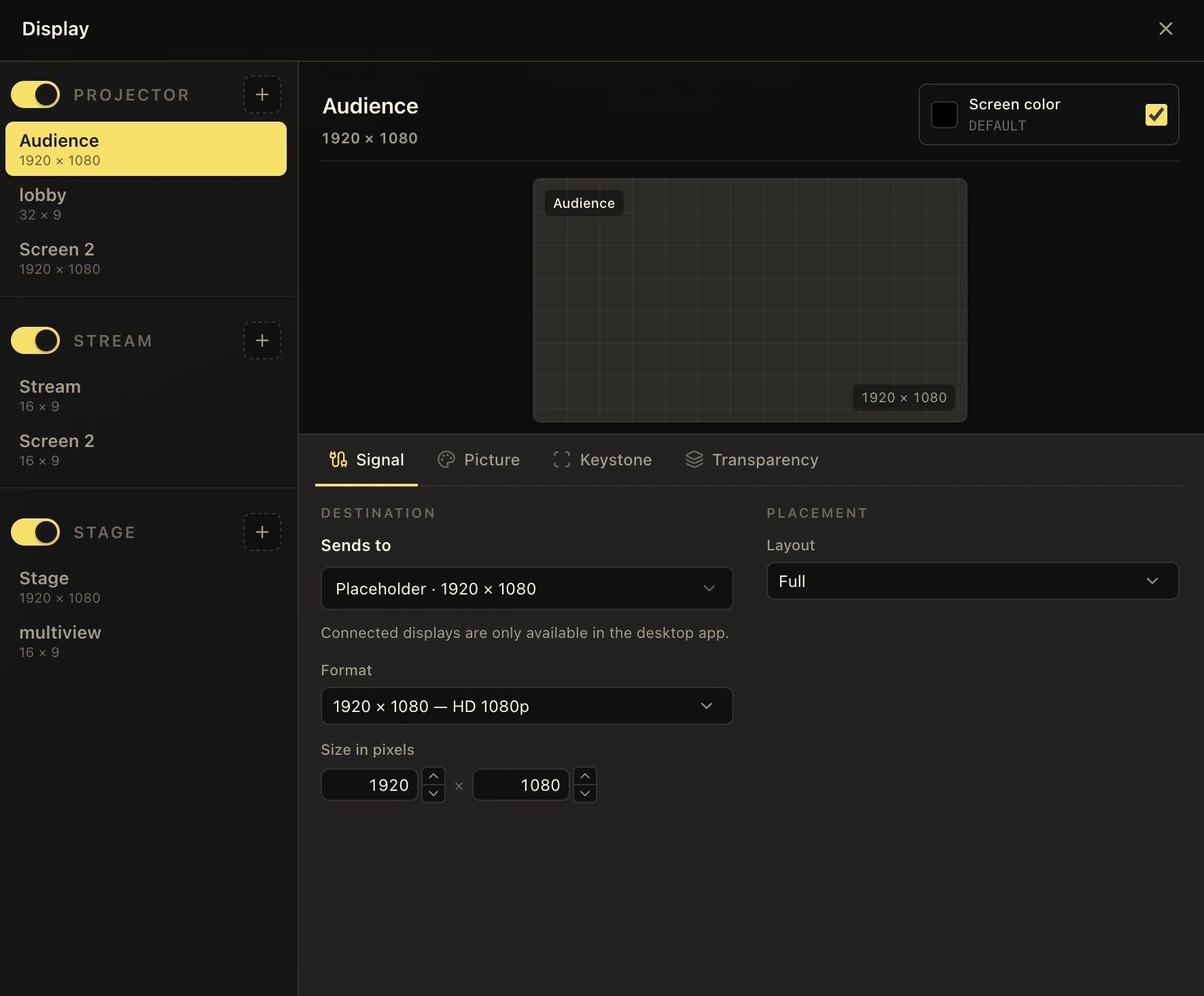Switch to the Transparency tab

752,460
